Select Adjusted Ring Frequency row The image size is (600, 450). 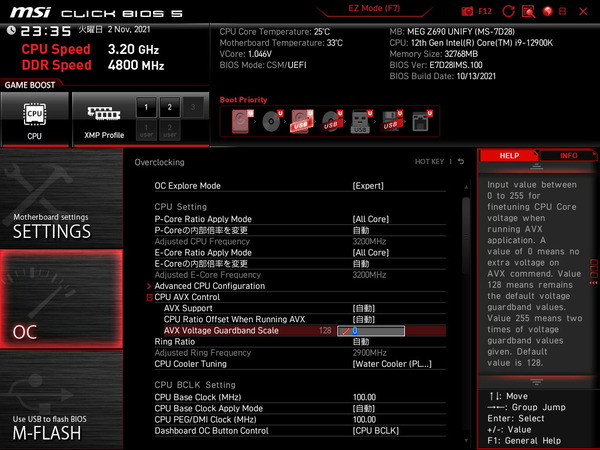pos(300,353)
